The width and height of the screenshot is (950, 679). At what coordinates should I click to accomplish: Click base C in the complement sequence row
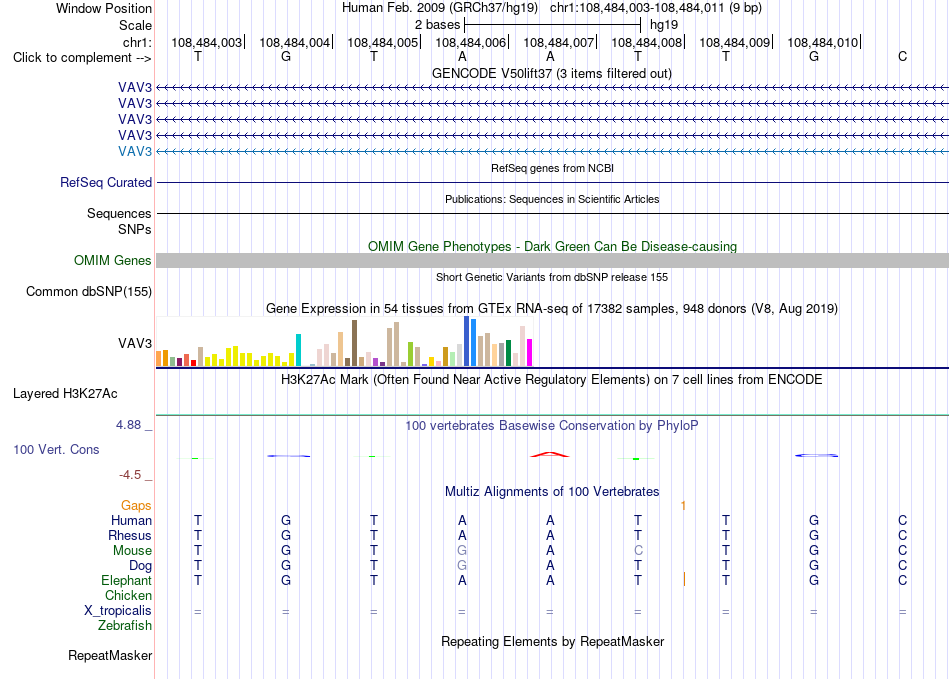[x=902, y=56]
